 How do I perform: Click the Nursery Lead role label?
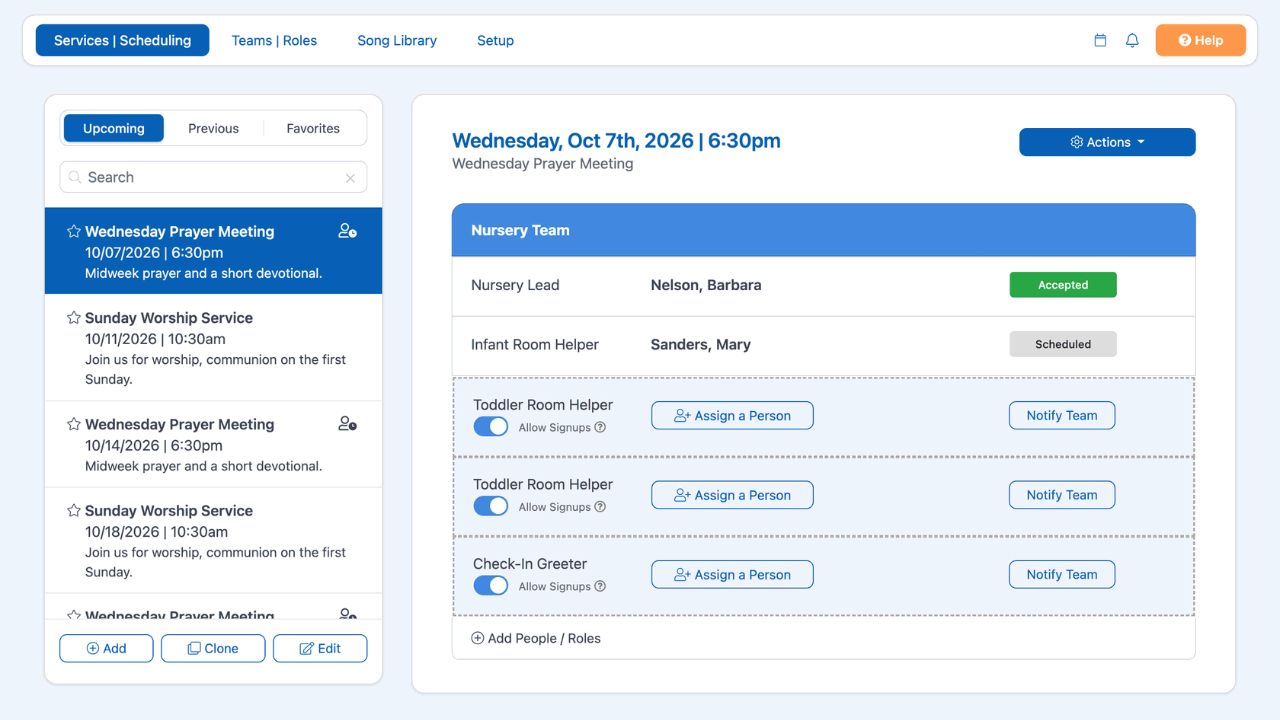coord(515,285)
